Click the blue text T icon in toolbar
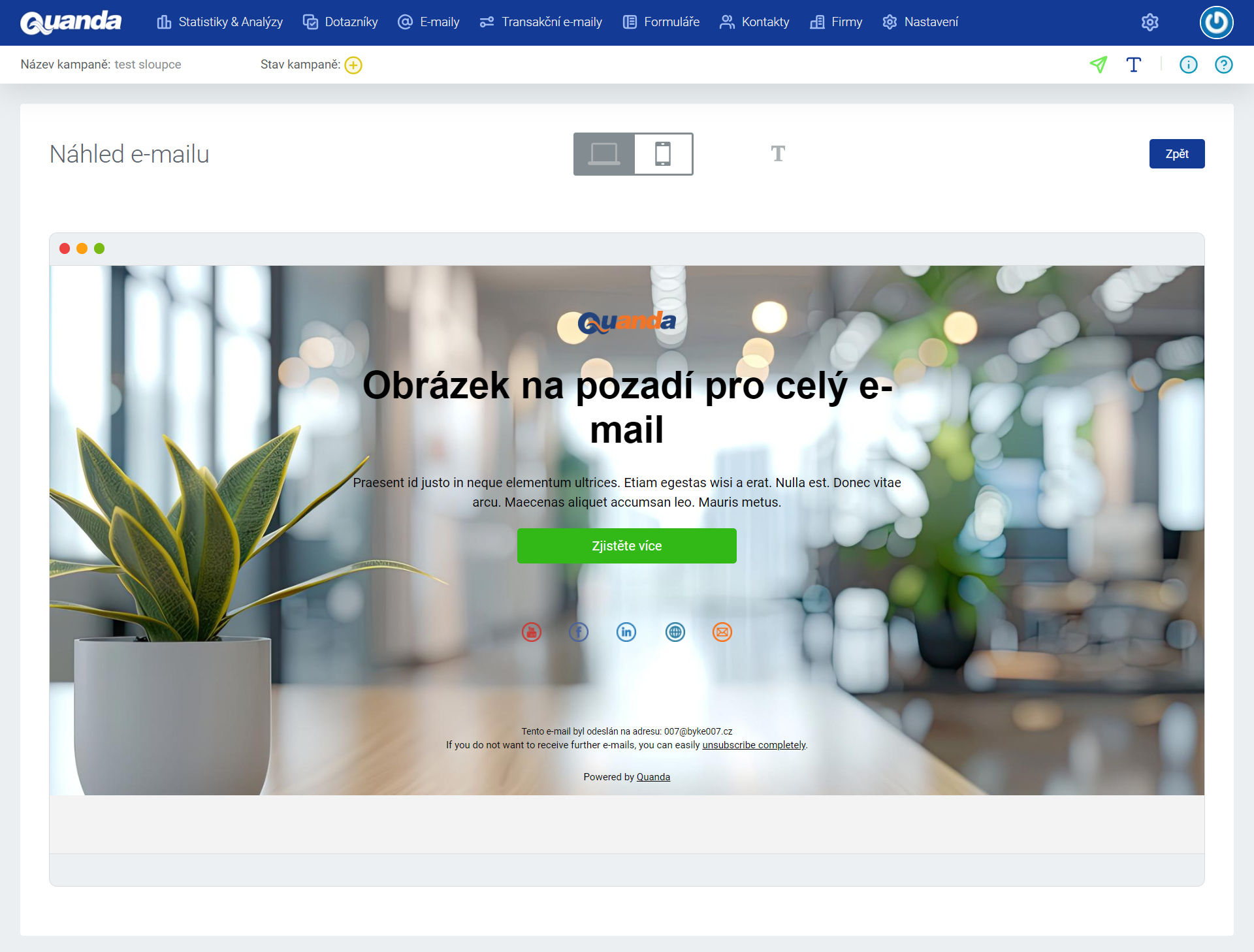 click(1134, 65)
